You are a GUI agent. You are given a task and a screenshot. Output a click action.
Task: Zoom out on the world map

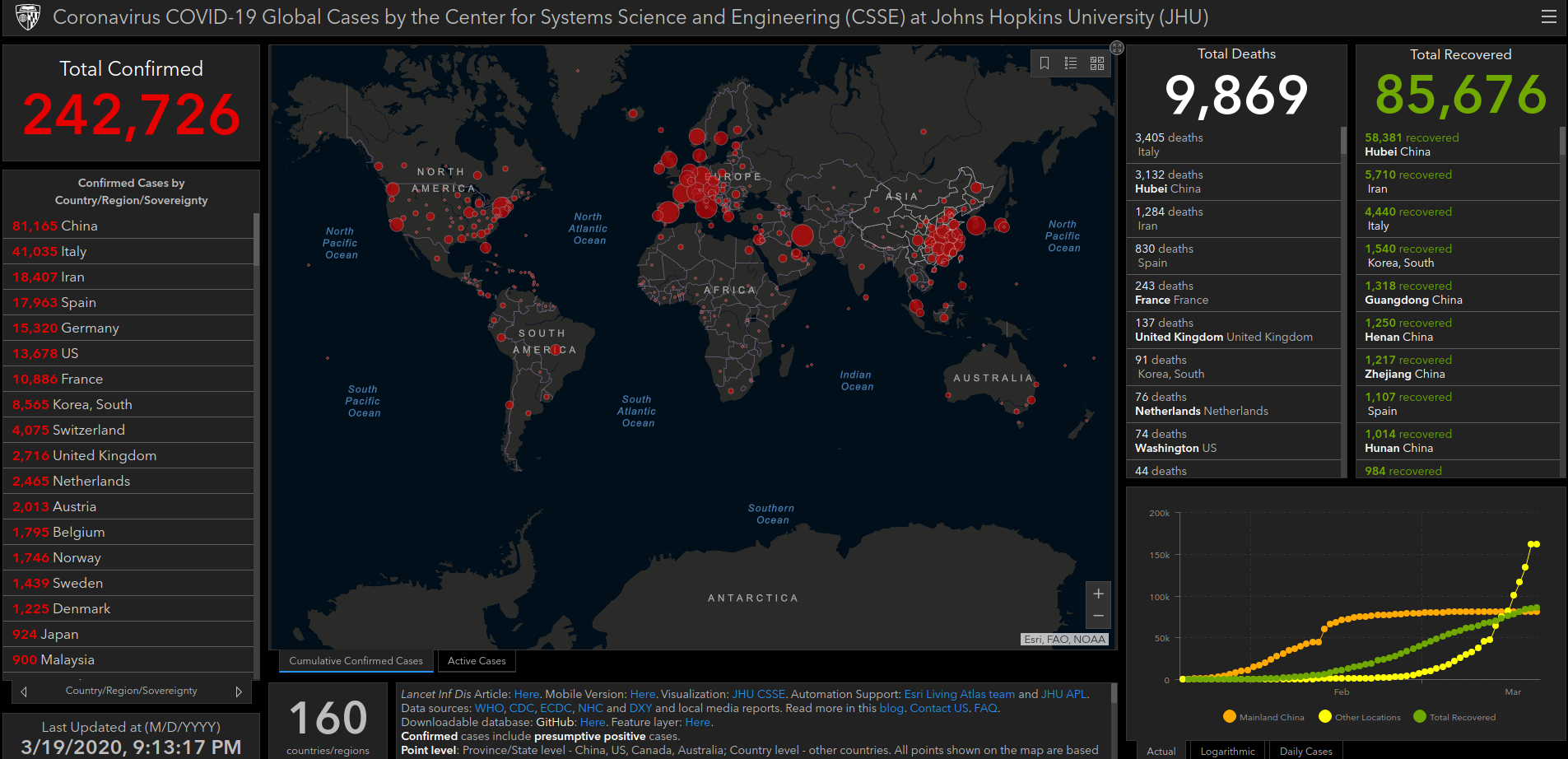pos(1098,616)
